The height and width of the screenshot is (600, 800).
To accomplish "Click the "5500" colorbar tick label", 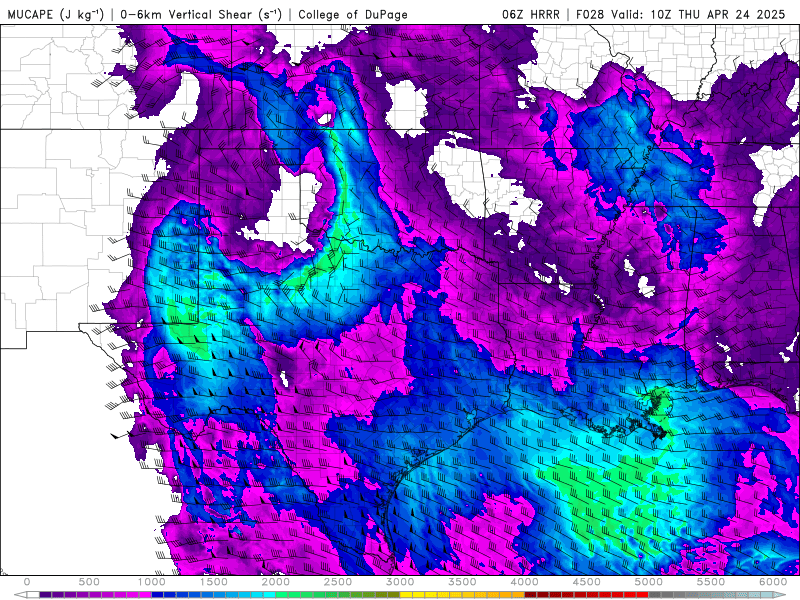I will 711,582.
